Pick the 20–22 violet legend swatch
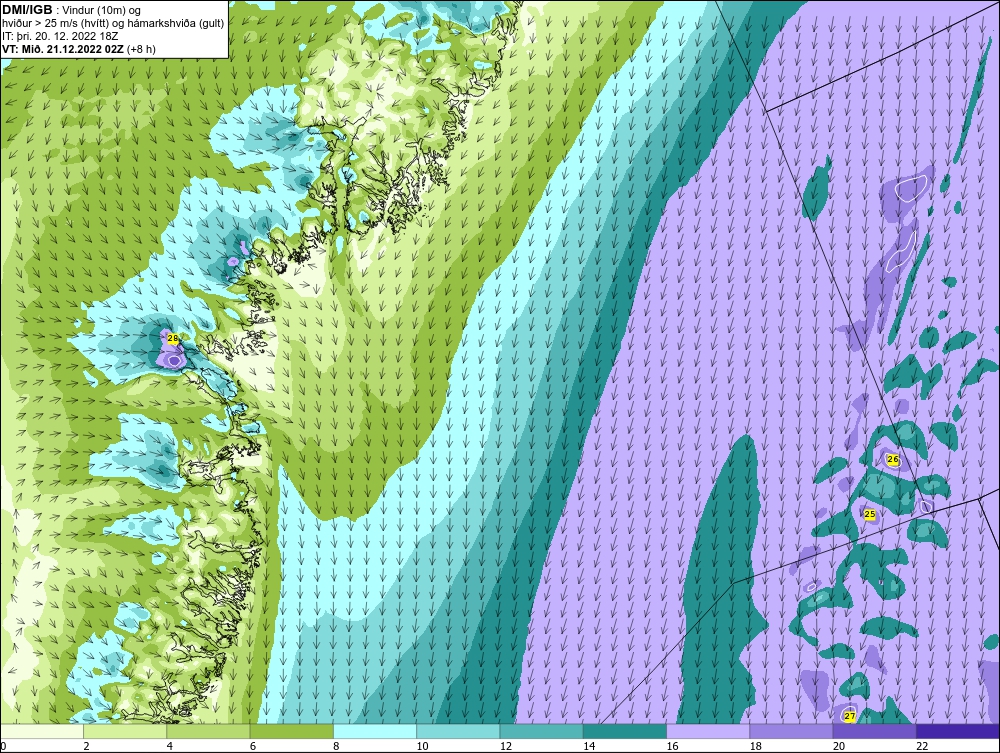Viewport: 1000px width, 753px height. 874,731
